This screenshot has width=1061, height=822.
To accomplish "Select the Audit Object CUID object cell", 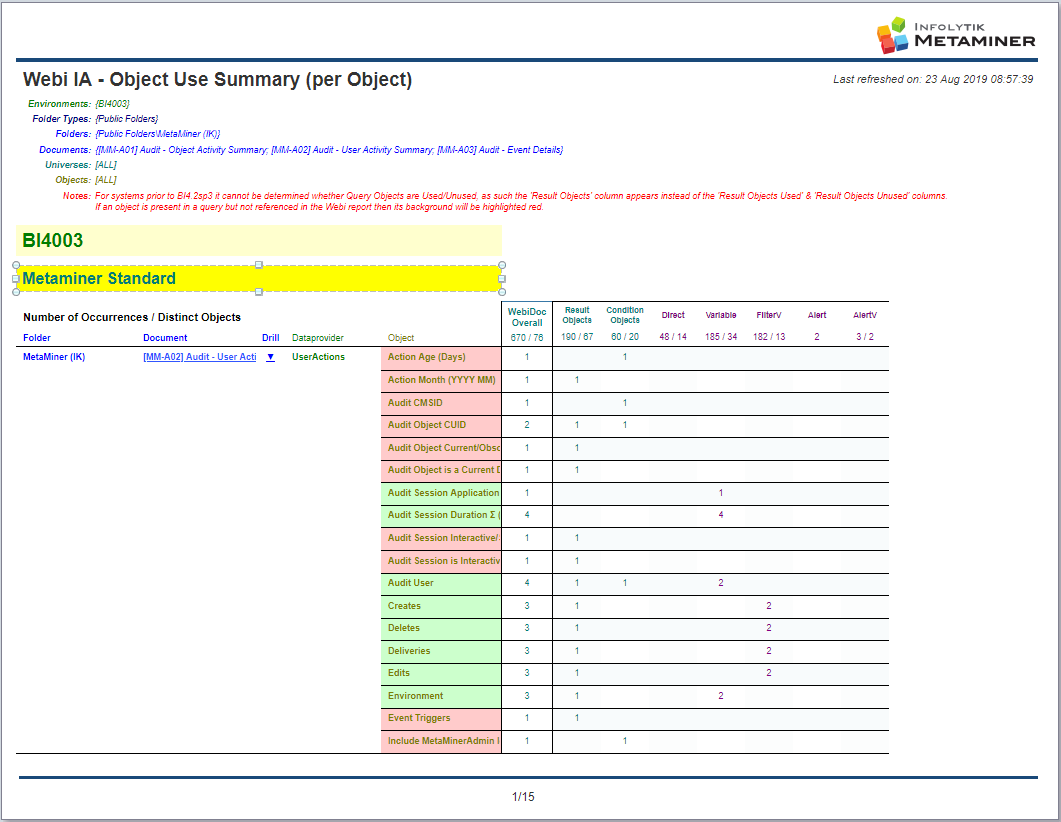I will pyautogui.click(x=441, y=426).
